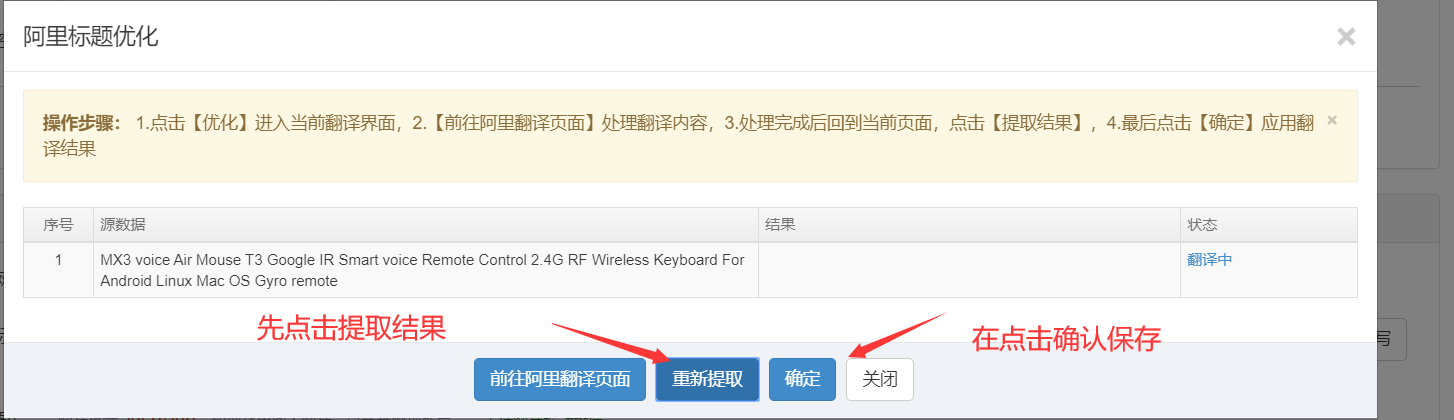This screenshot has height=420, width=1454.
Task: Click the white 关闭 button
Action: click(880, 379)
